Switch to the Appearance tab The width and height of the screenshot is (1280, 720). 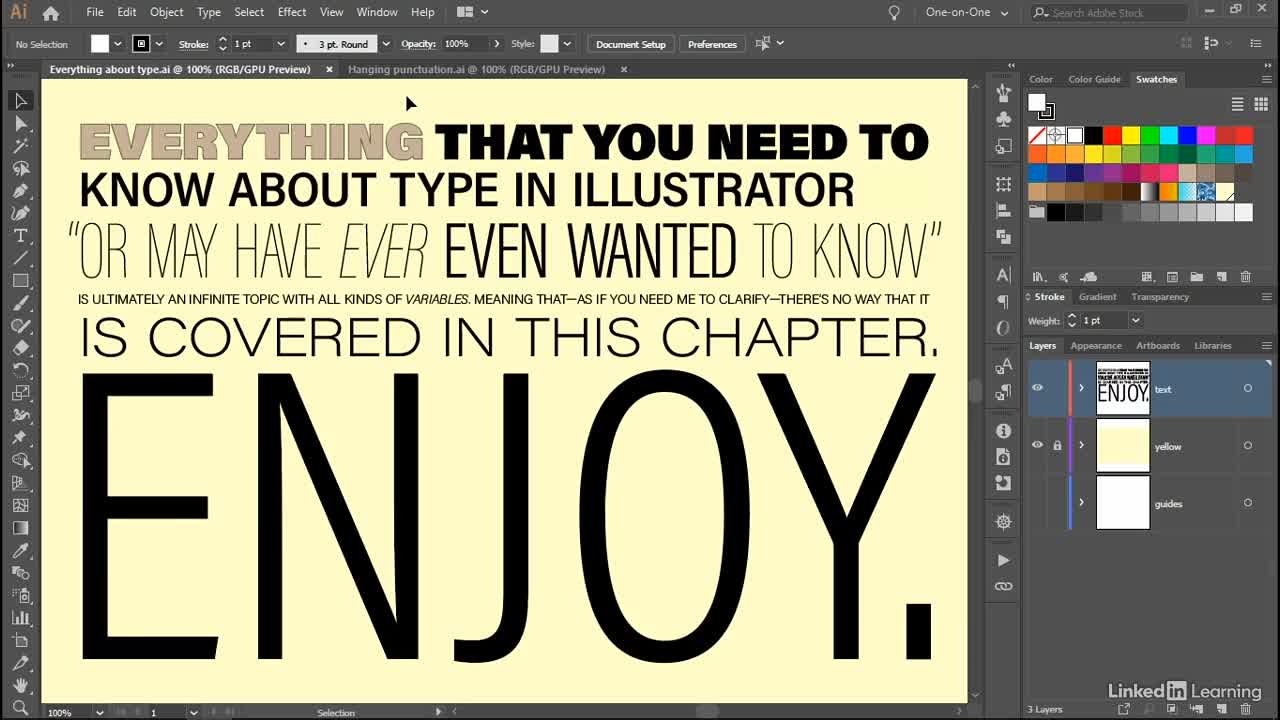[1096, 346]
